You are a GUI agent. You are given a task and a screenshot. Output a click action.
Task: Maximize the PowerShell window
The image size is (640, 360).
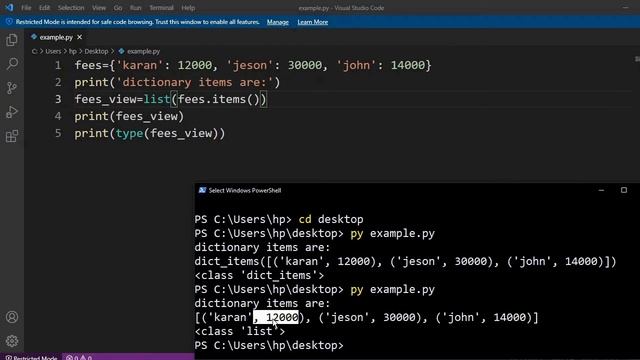(624, 190)
